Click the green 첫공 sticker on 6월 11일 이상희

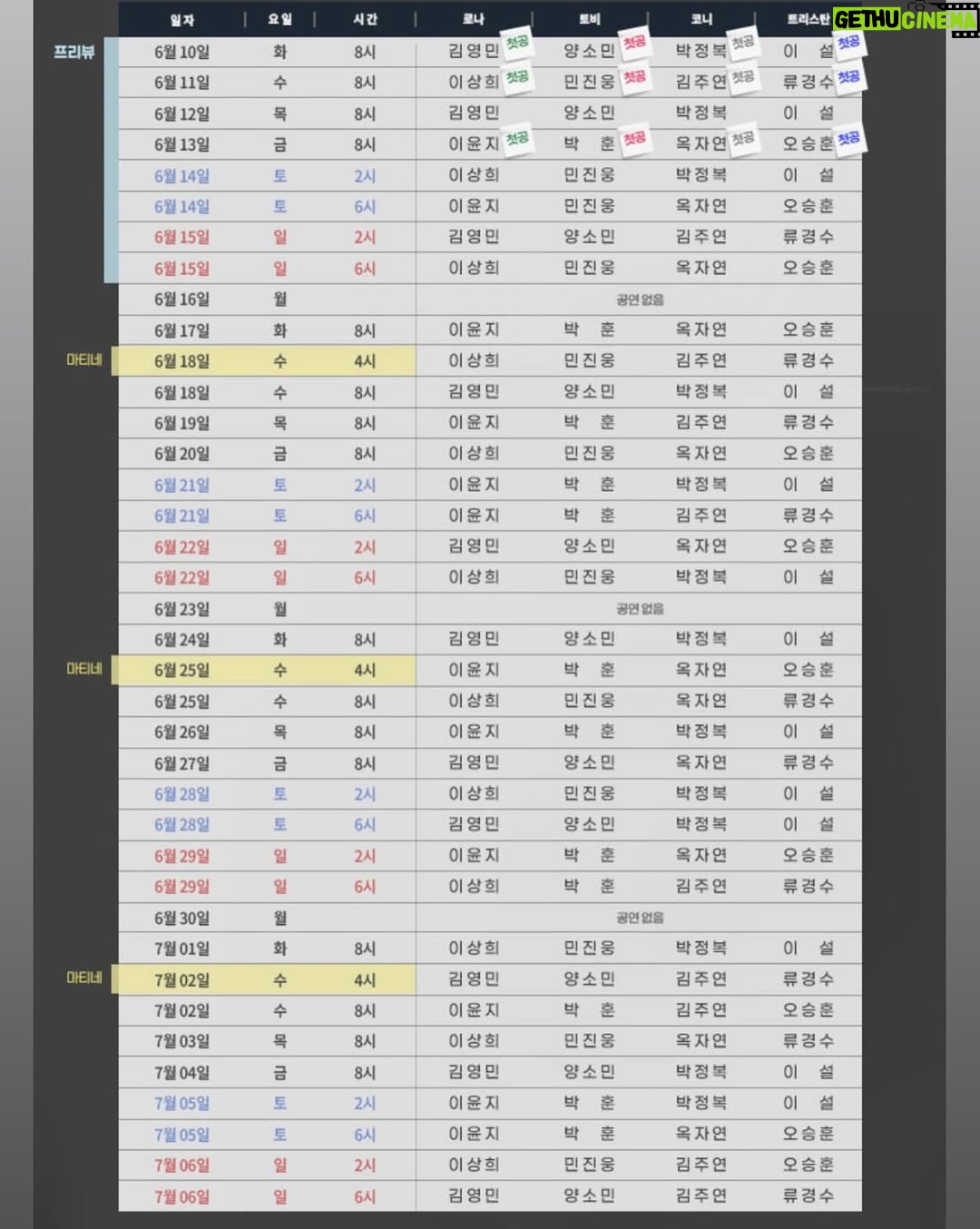pos(517,77)
